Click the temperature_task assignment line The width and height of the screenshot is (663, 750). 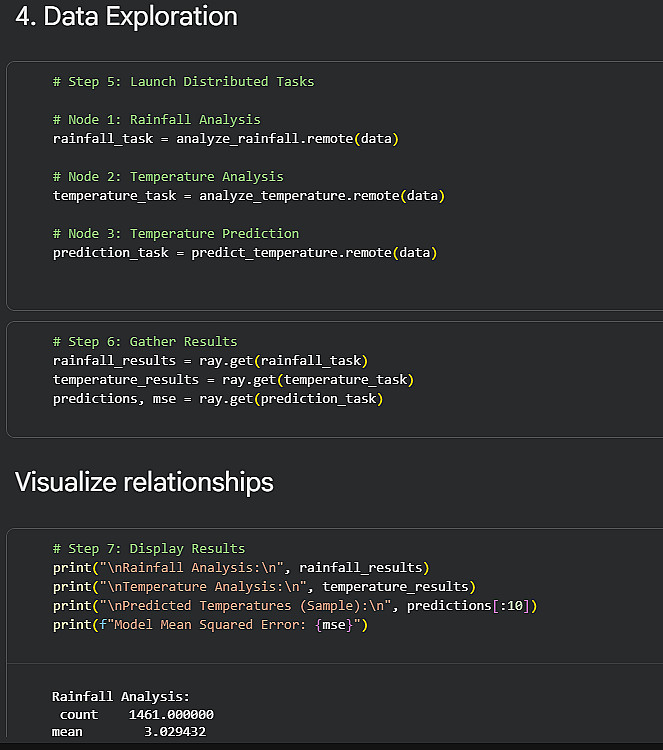click(x=248, y=195)
